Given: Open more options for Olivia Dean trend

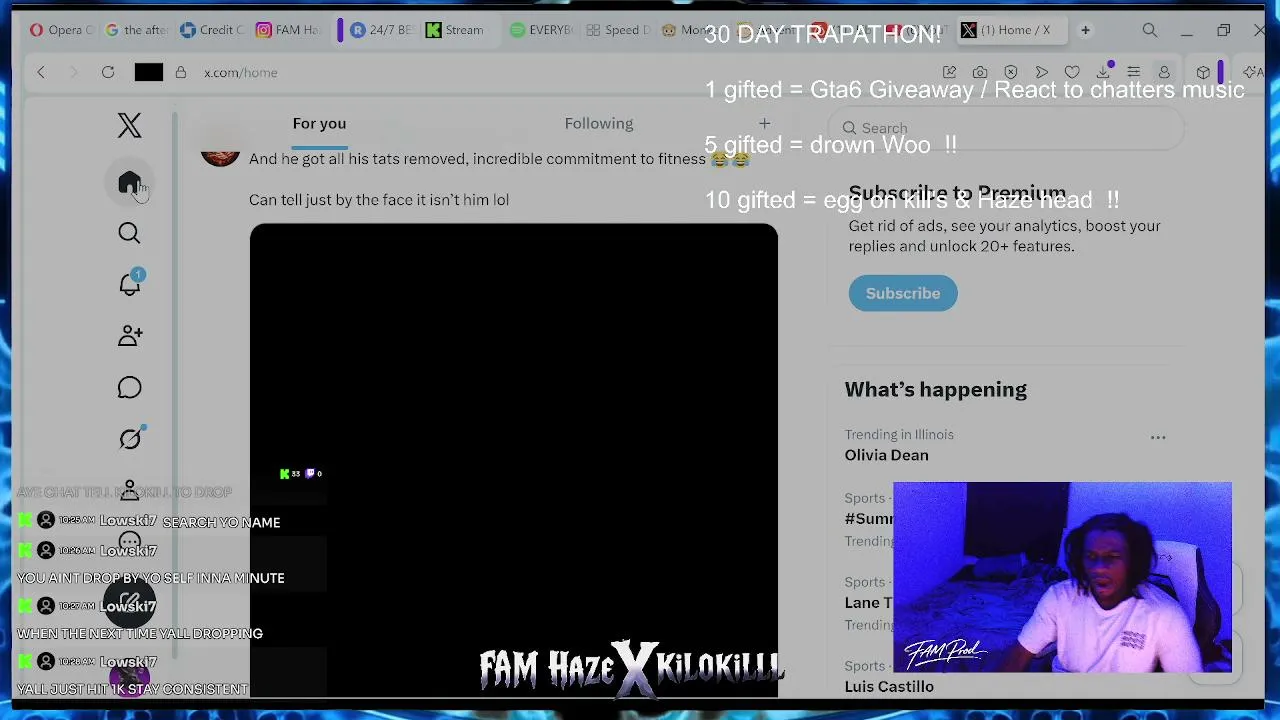Looking at the screenshot, I should pos(1158,437).
